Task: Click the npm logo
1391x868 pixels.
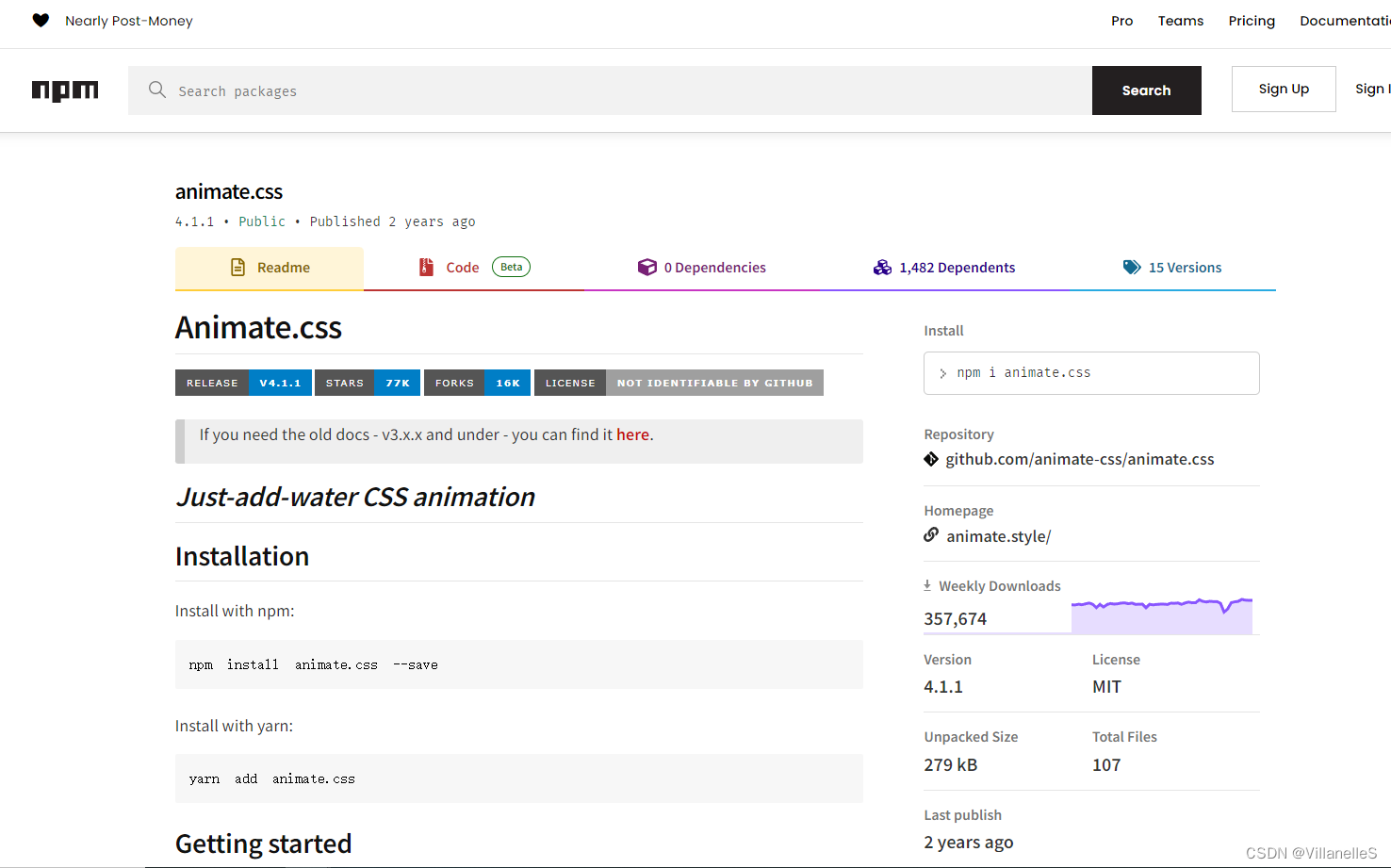Action: [64, 90]
